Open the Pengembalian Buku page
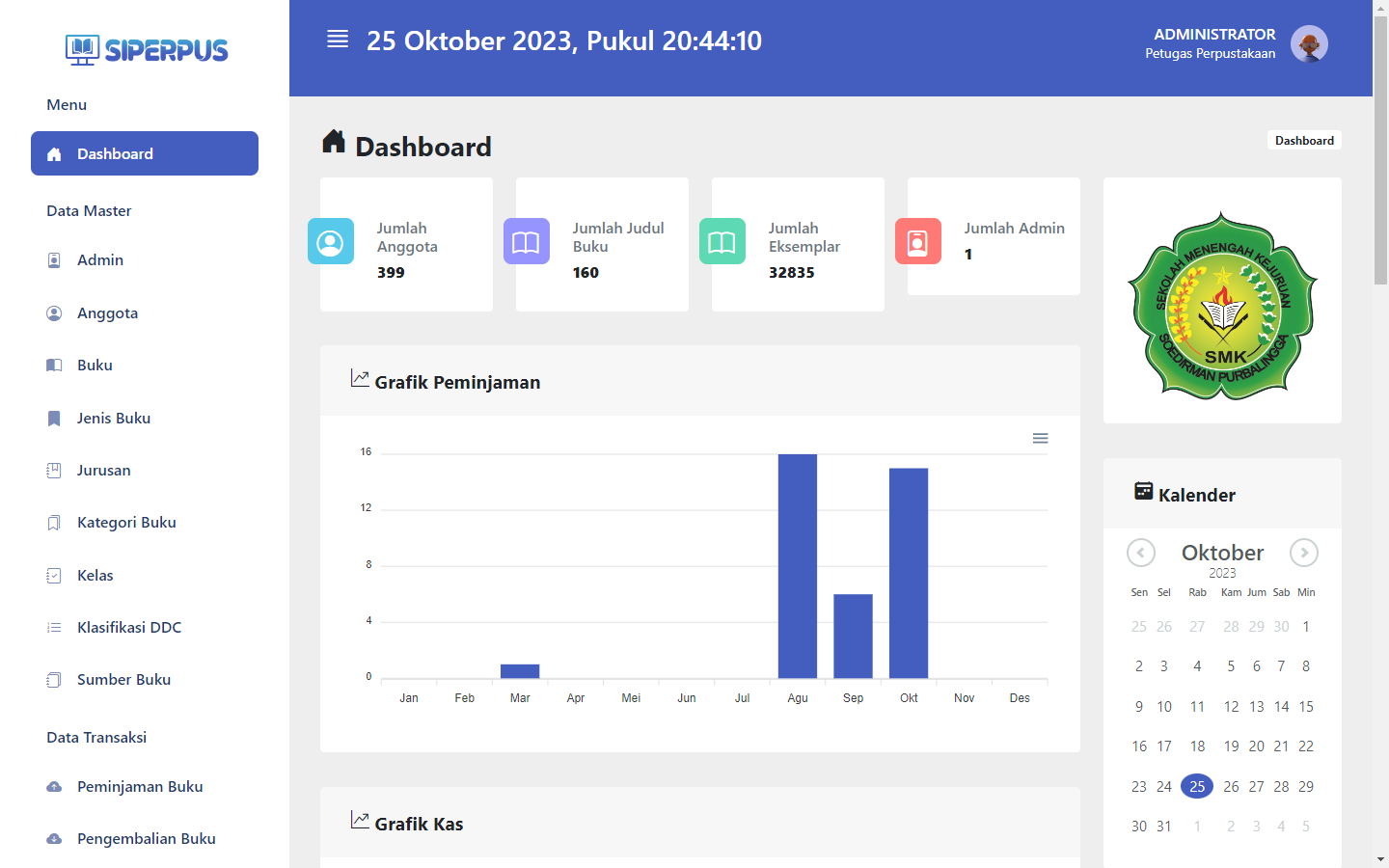The image size is (1389, 868). [146, 839]
